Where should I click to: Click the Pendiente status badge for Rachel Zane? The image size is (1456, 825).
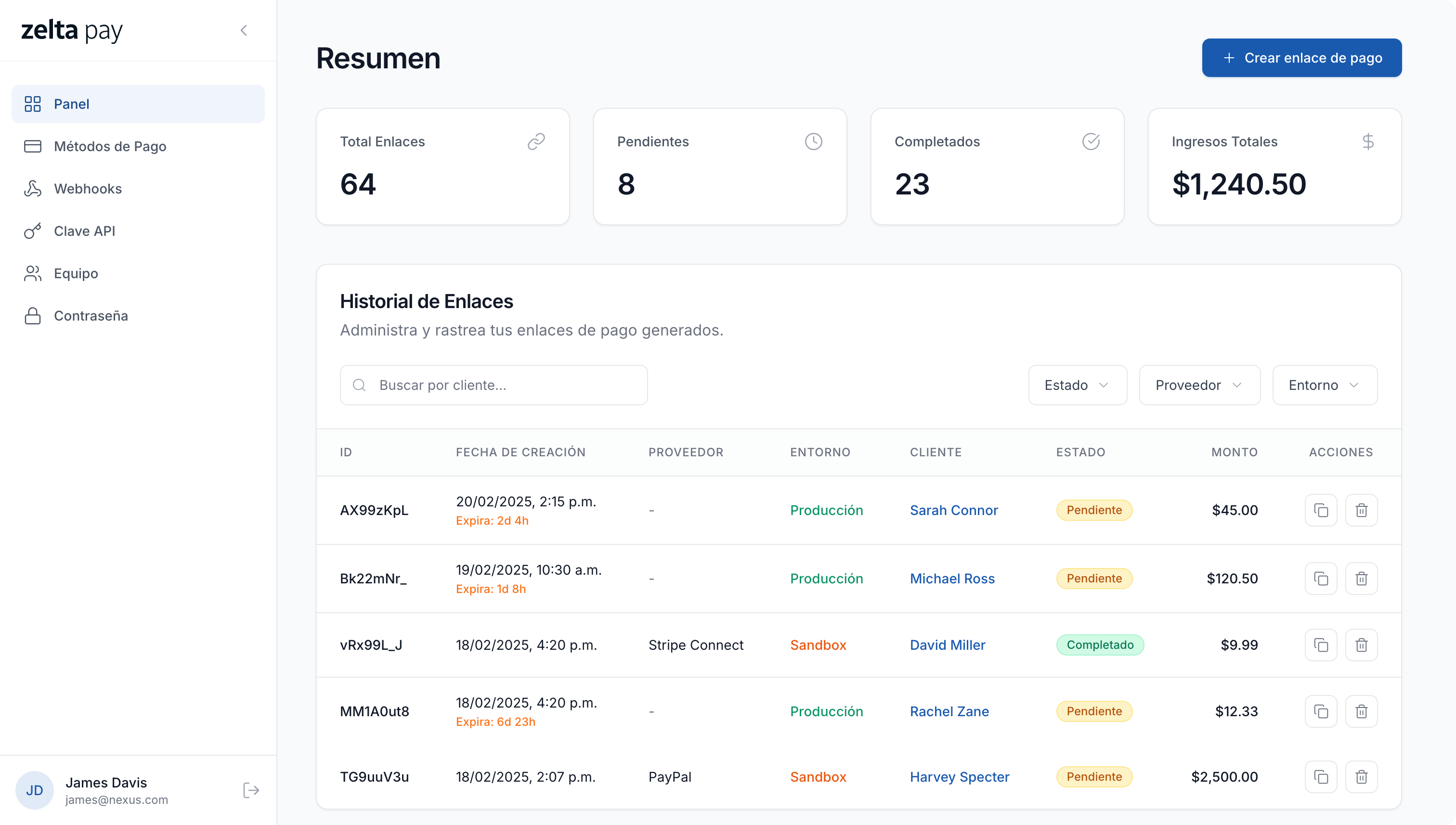(x=1094, y=711)
